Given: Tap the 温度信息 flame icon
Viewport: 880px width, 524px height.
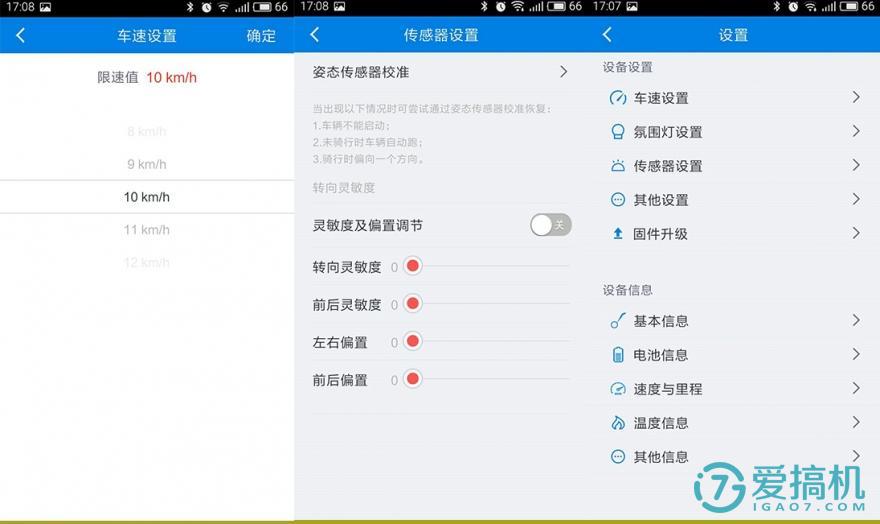Looking at the screenshot, I should click(x=617, y=422).
